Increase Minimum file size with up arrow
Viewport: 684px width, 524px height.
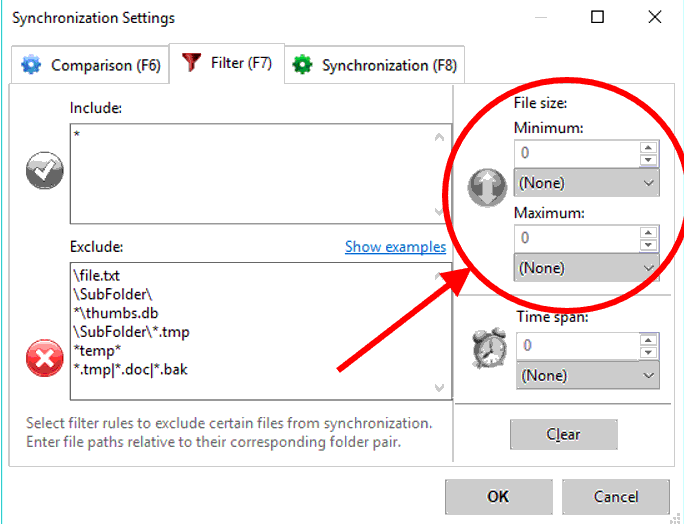pos(649,147)
